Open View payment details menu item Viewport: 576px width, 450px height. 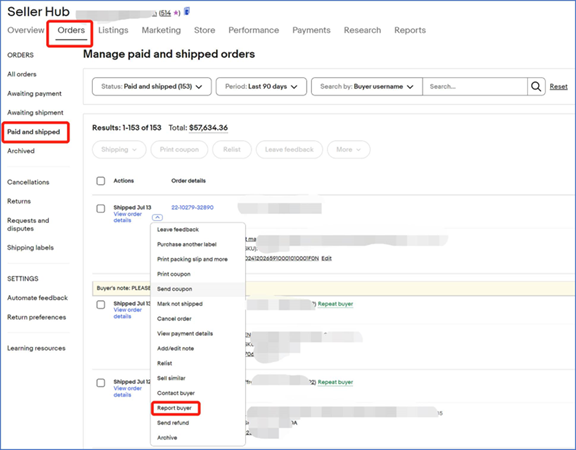tap(185, 334)
